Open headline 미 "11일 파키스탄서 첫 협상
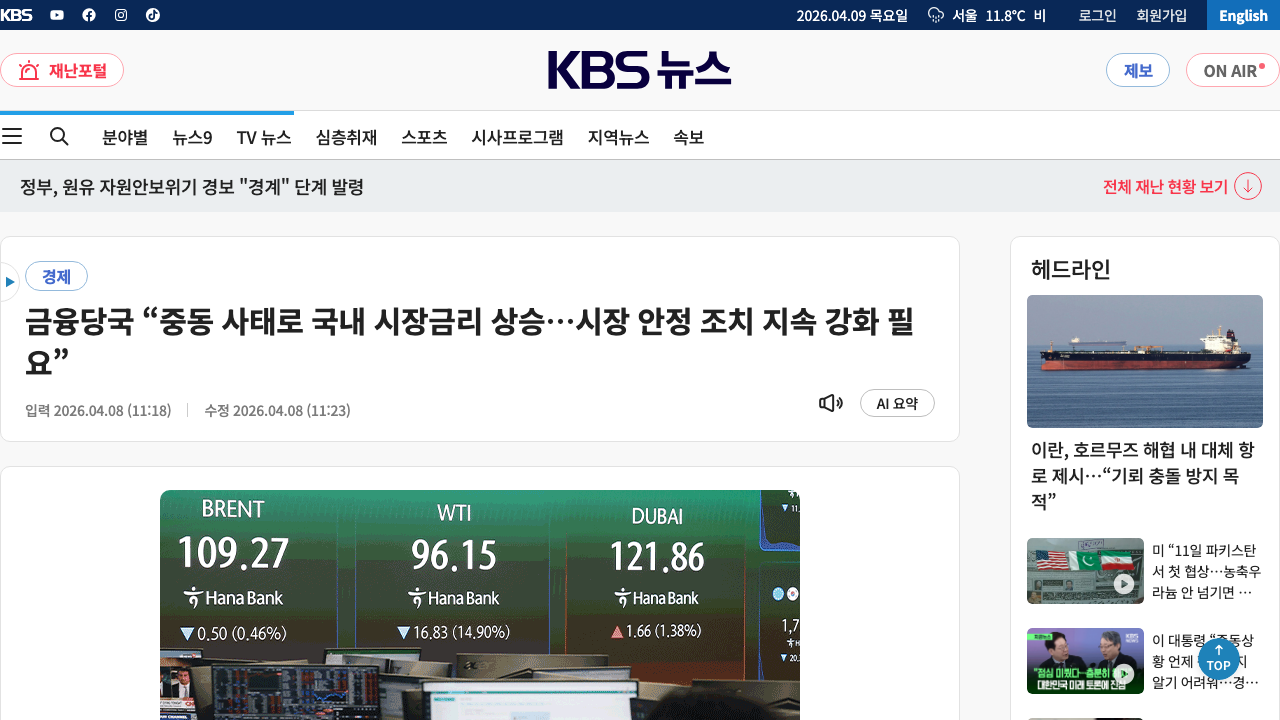Image resolution: width=1280 pixels, height=720 pixels. coord(1205,571)
